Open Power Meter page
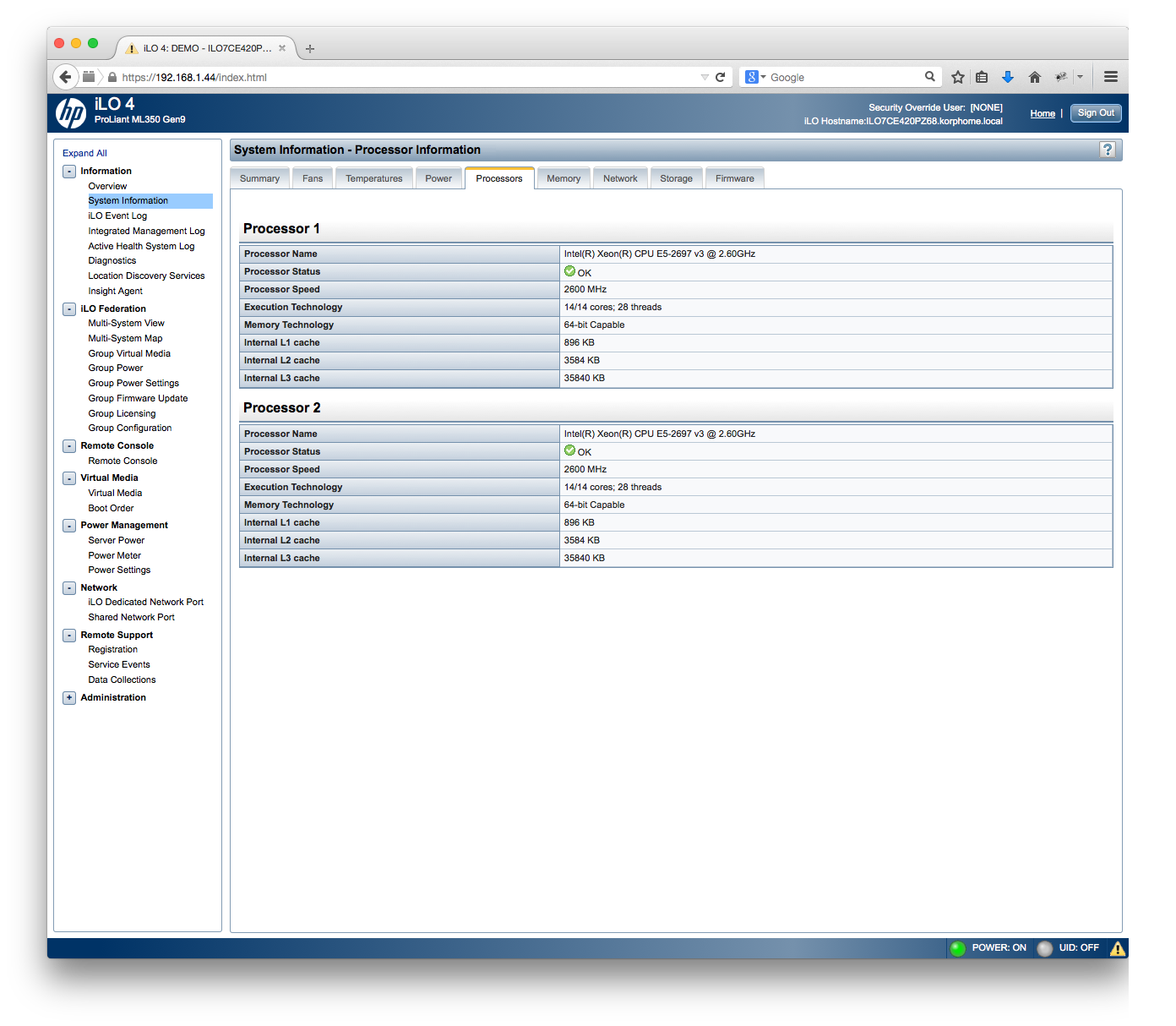This screenshot has height=1026, width=1176. pos(114,555)
